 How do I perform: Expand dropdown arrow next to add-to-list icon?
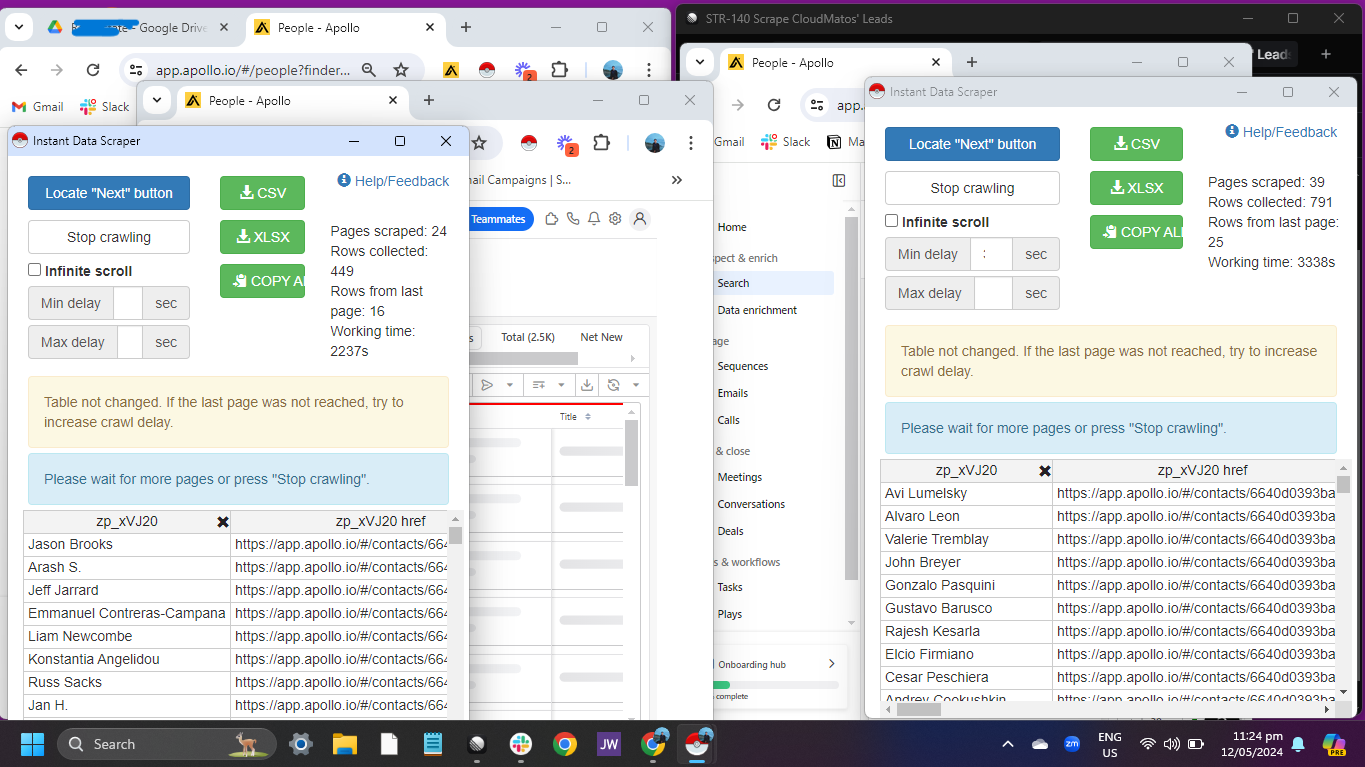[x=561, y=385]
